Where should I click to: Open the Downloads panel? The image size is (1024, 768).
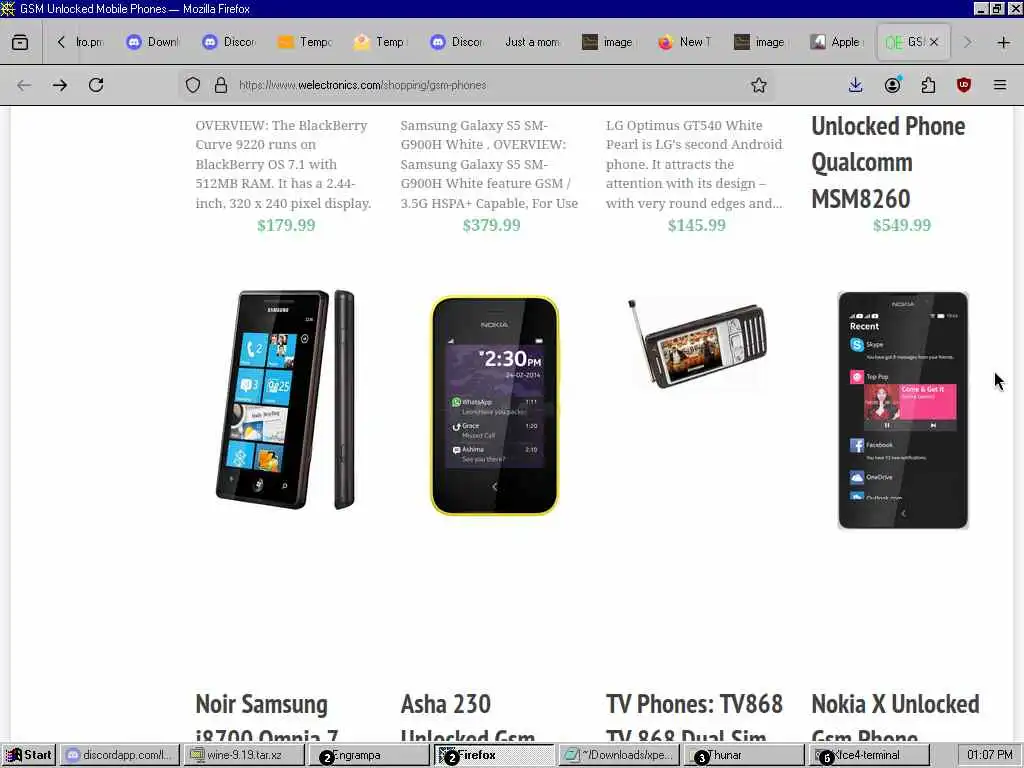[x=856, y=85]
